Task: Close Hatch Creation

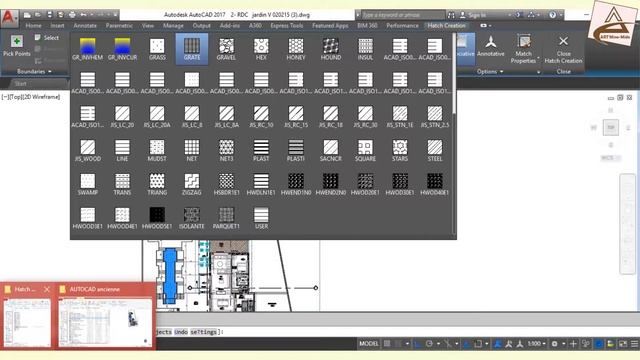Action: coord(563,49)
